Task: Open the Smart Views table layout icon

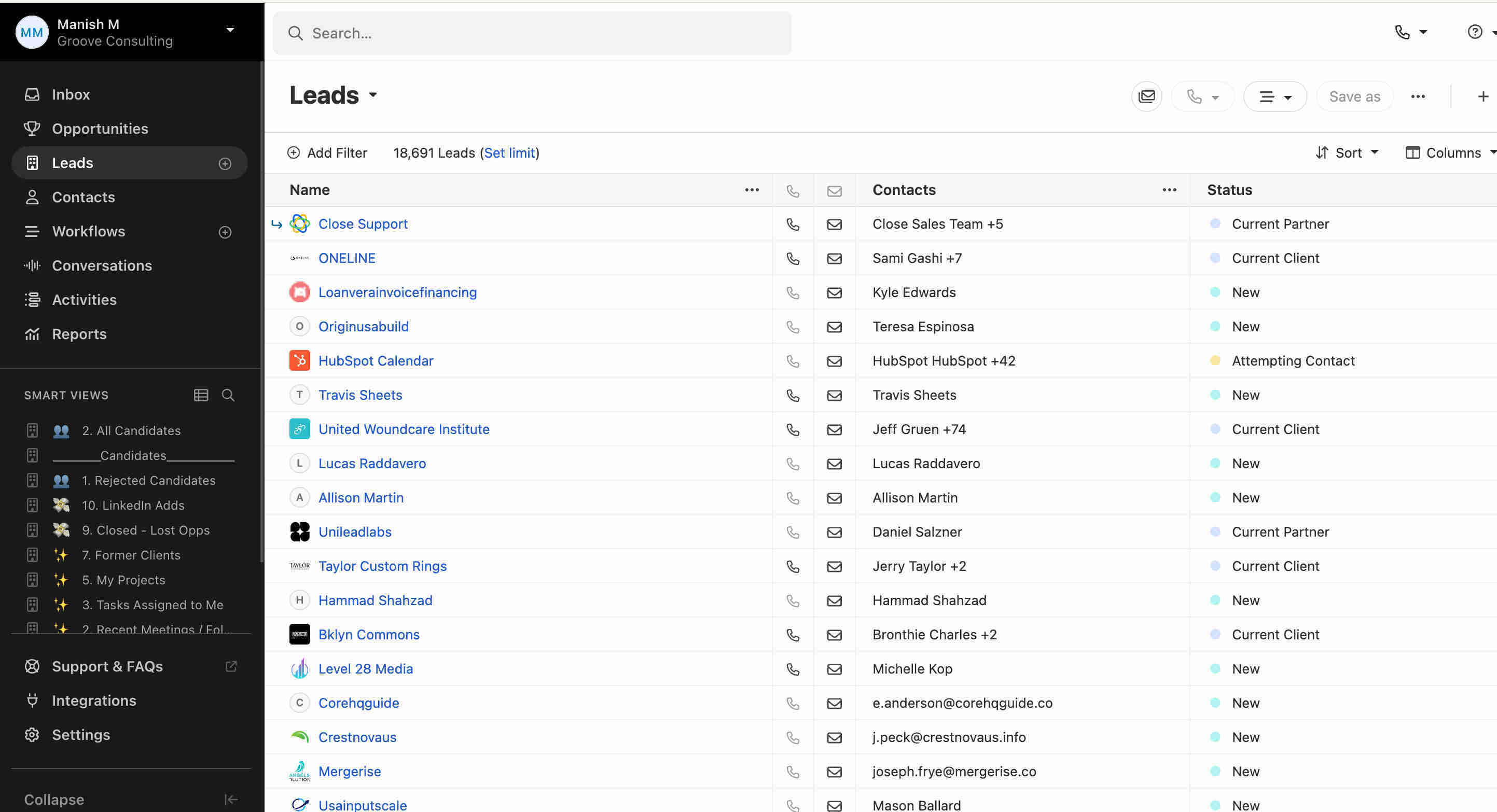Action: coord(201,396)
